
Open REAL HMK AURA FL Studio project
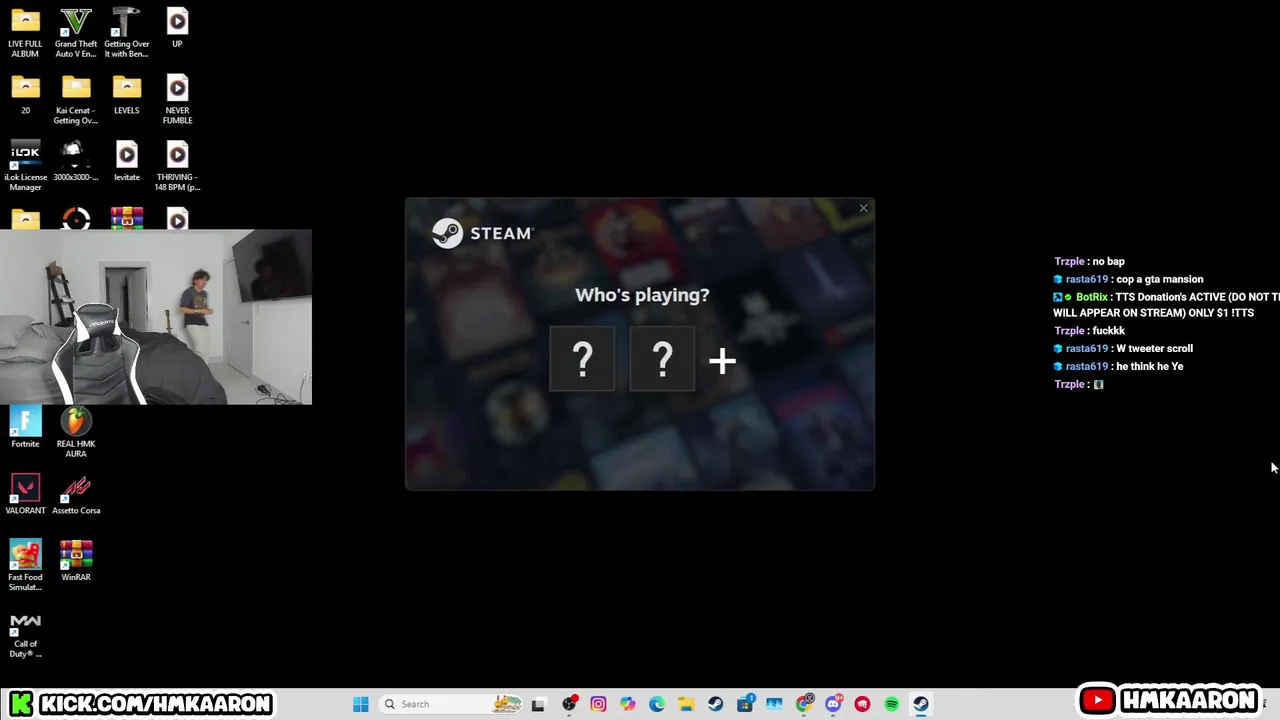(76, 433)
